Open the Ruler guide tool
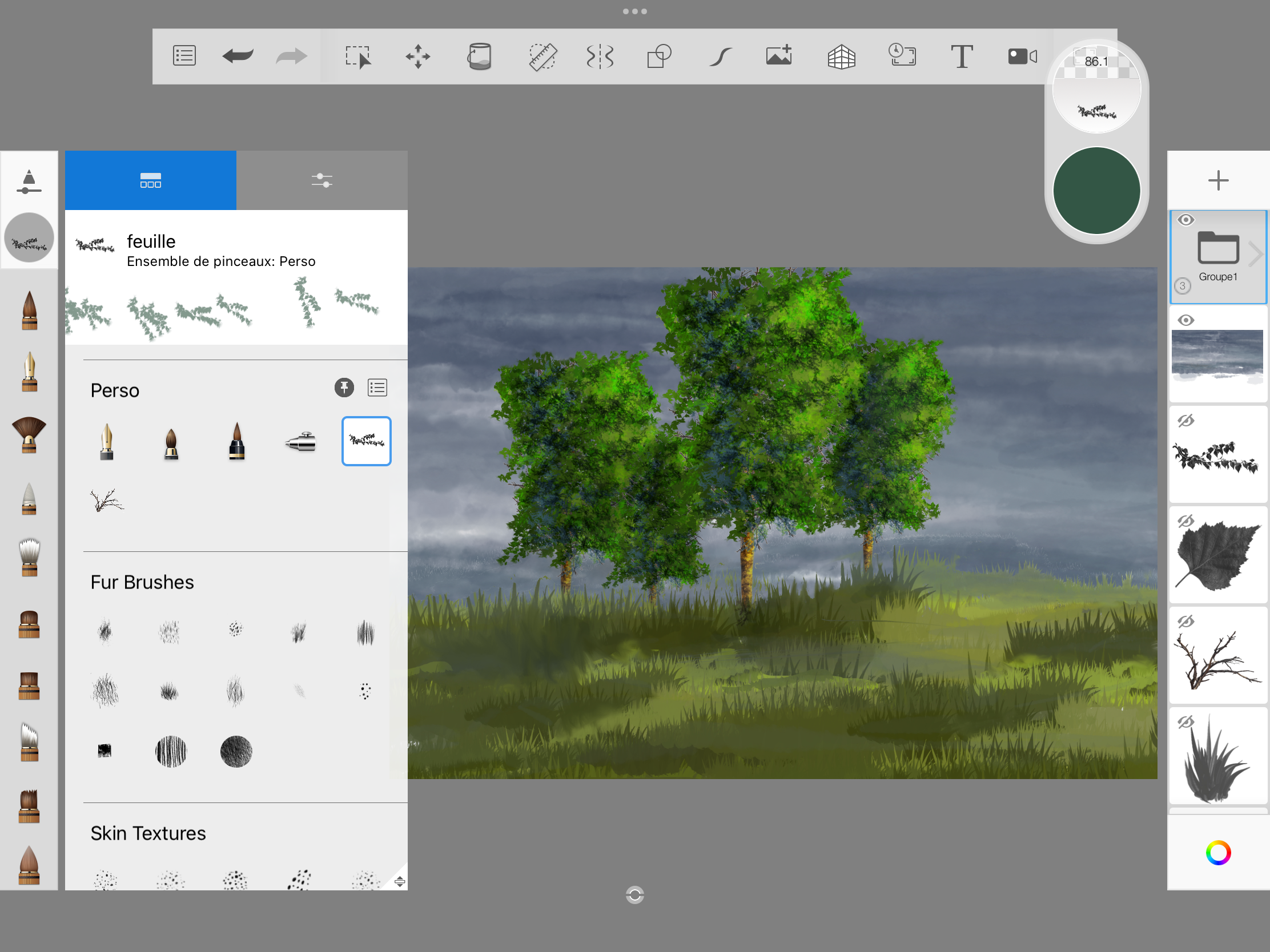1270x952 pixels. 542,57
